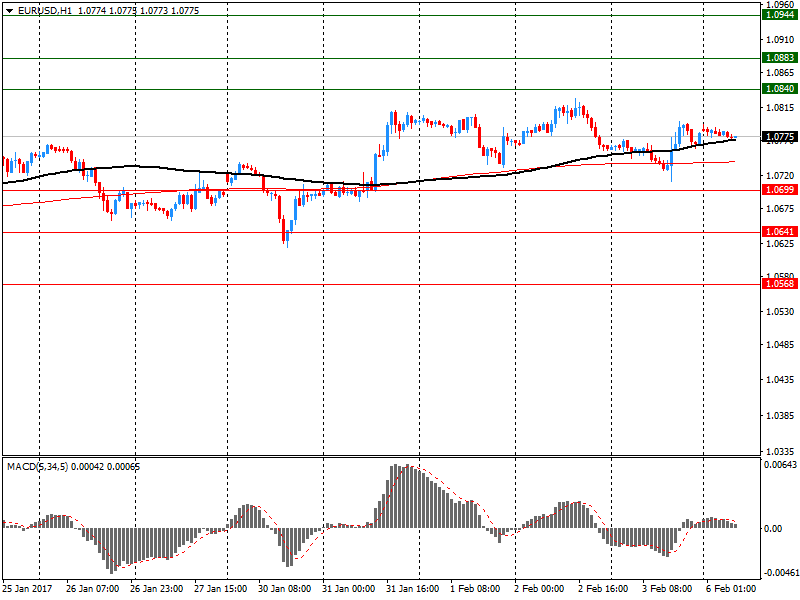
Task: Click the 30 Jan 08:00 time label
Action: [285, 589]
